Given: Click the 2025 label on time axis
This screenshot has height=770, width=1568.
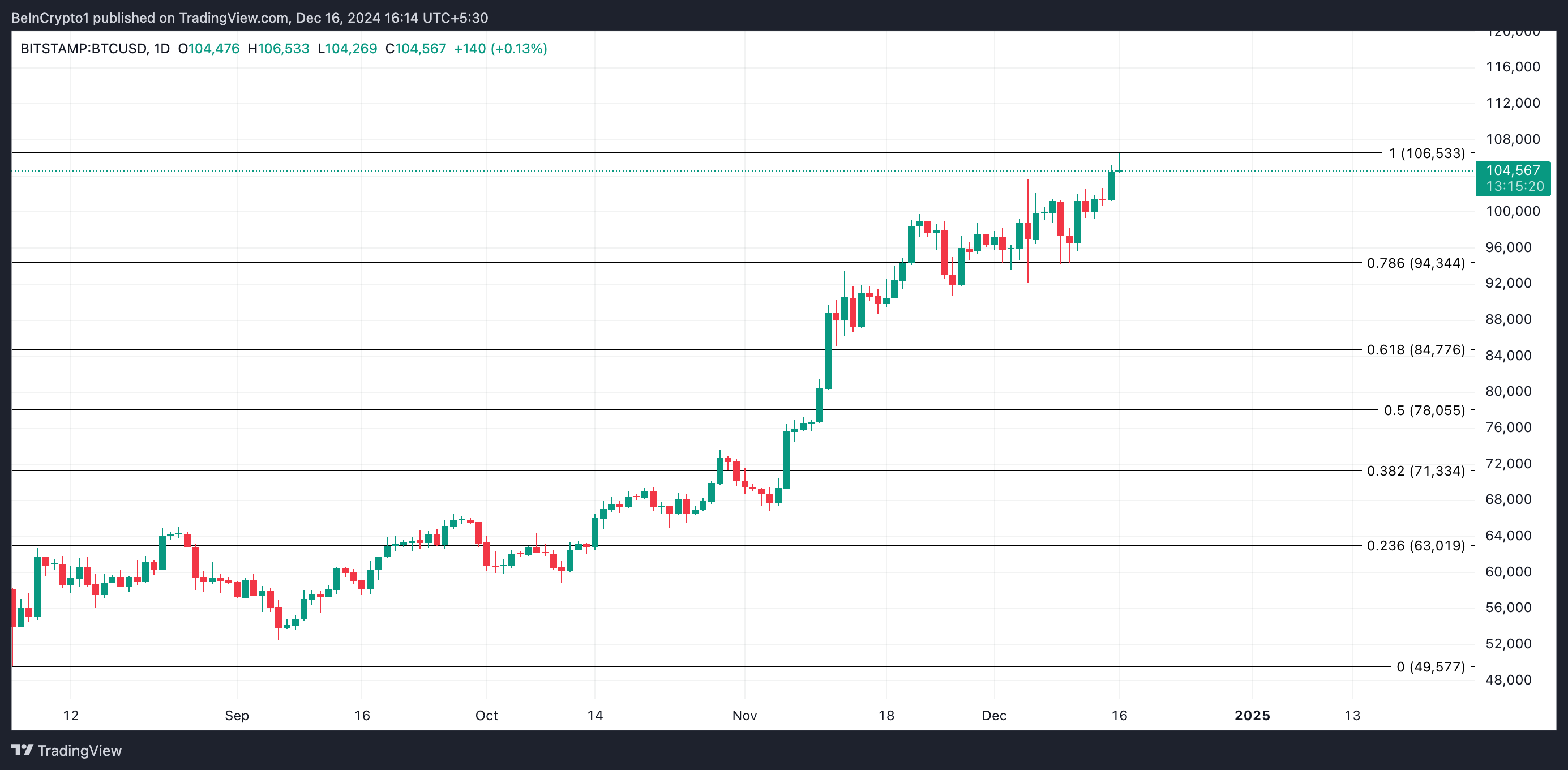Looking at the screenshot, I should (x=1252, y=715).
